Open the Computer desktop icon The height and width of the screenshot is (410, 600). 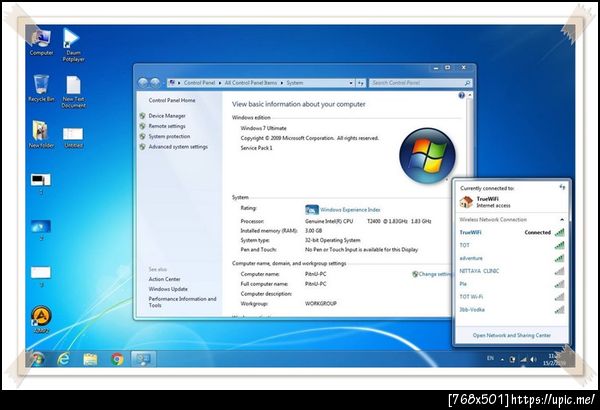41,42
